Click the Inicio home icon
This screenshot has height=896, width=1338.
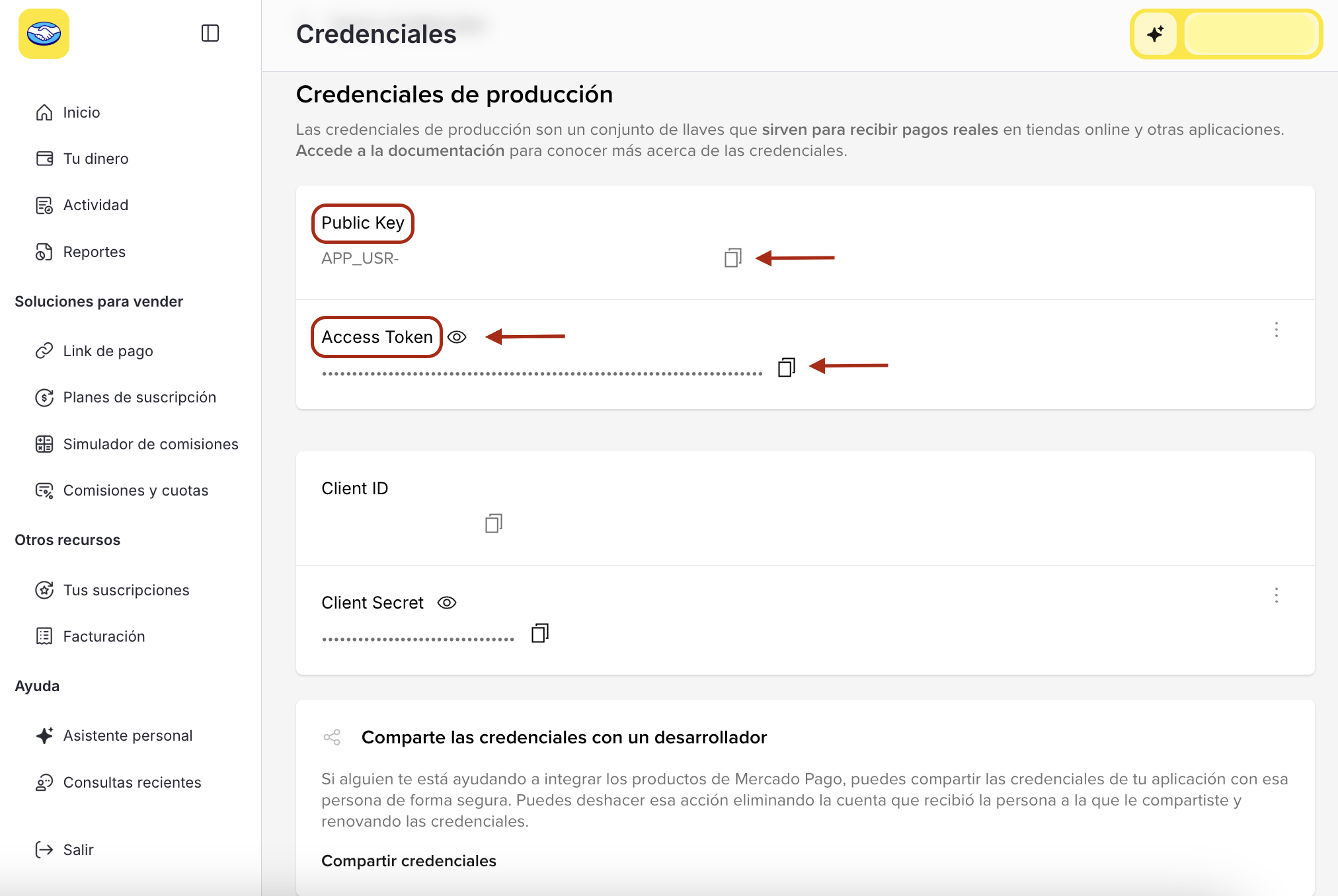[x=44, y=112]
